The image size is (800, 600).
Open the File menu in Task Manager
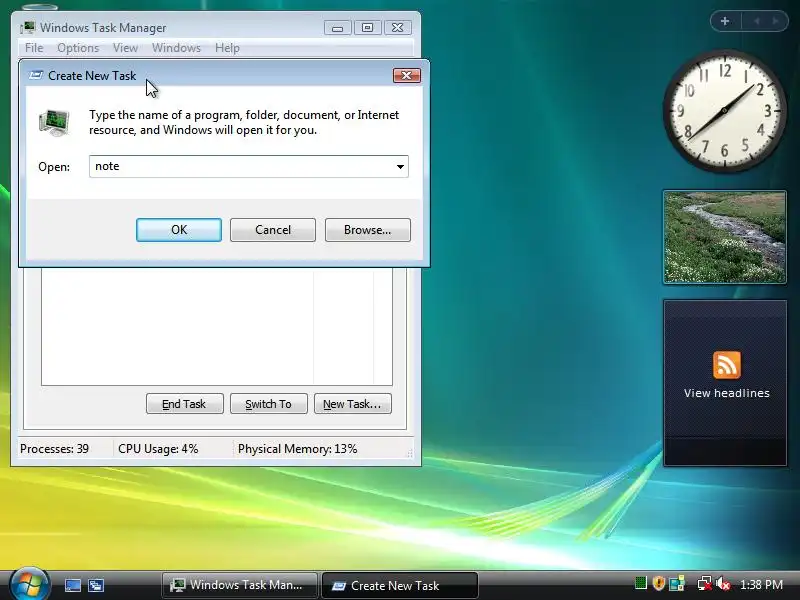(x=34, y=48)
